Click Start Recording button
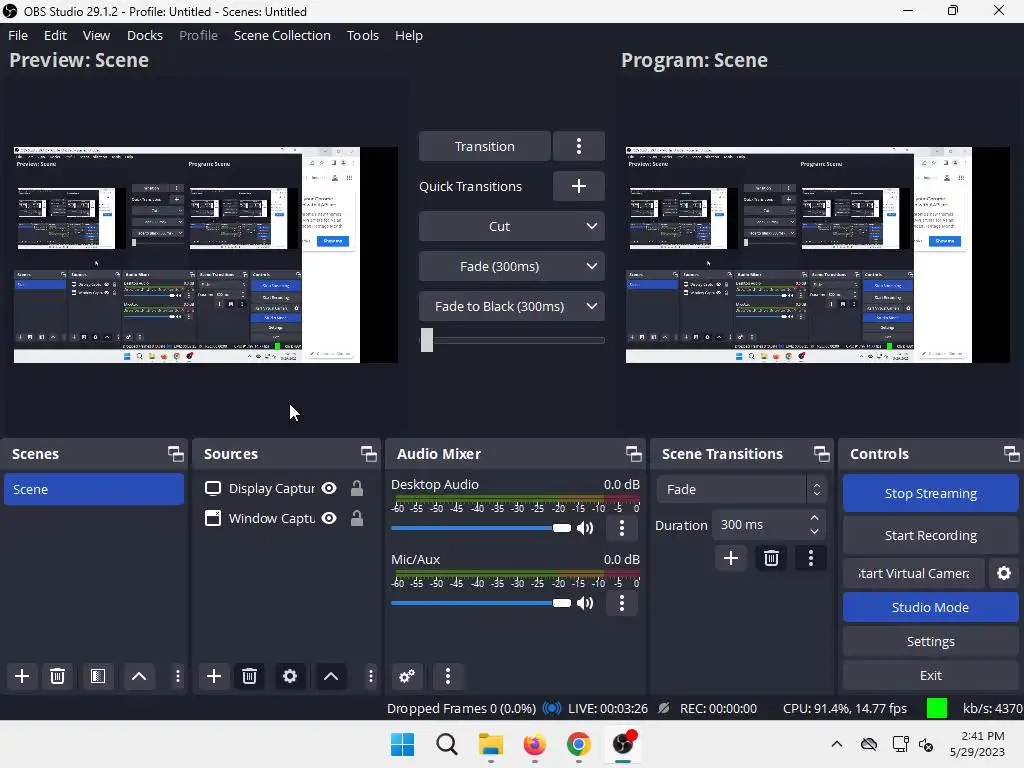Screen dimensions: 1024x768 930,536
